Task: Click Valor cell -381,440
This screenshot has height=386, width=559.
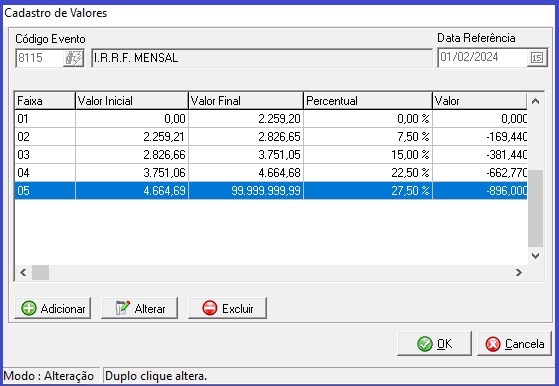Action: (x=479, y=155)
